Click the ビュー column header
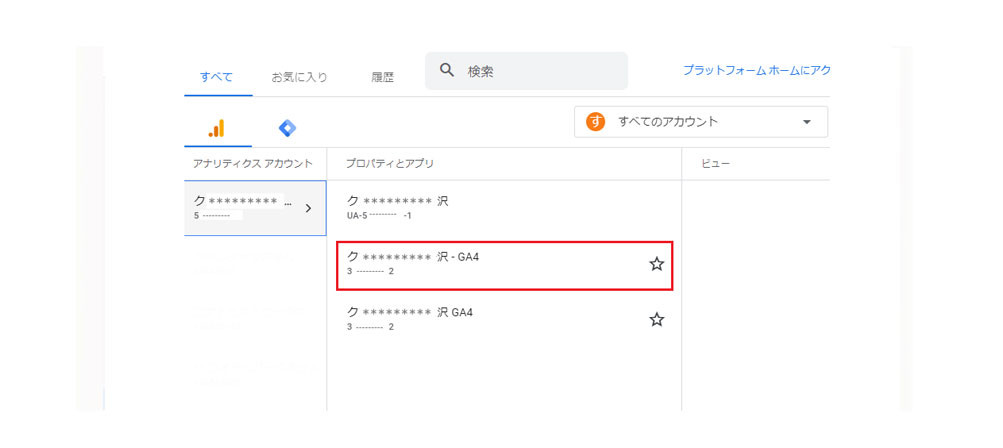 click(x=716, y=164)
